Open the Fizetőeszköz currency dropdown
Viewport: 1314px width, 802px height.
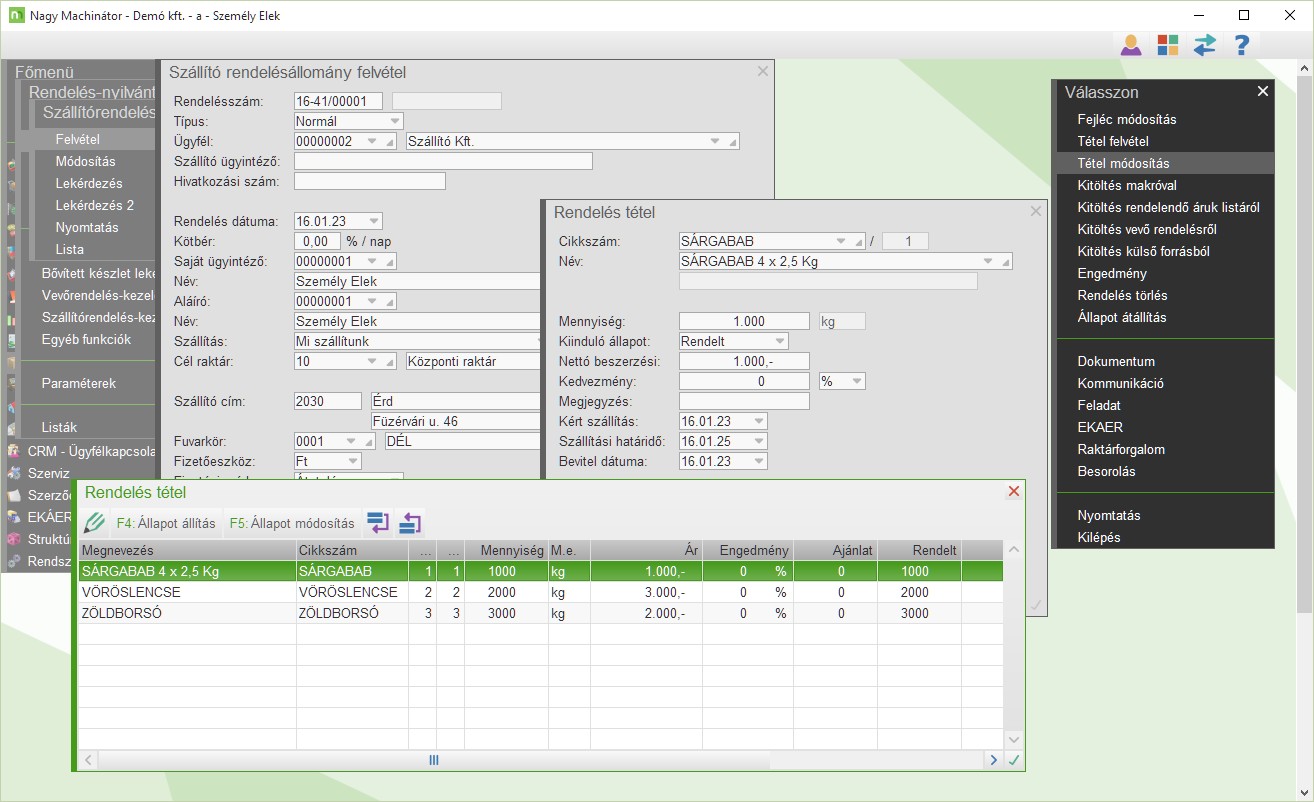352,461
